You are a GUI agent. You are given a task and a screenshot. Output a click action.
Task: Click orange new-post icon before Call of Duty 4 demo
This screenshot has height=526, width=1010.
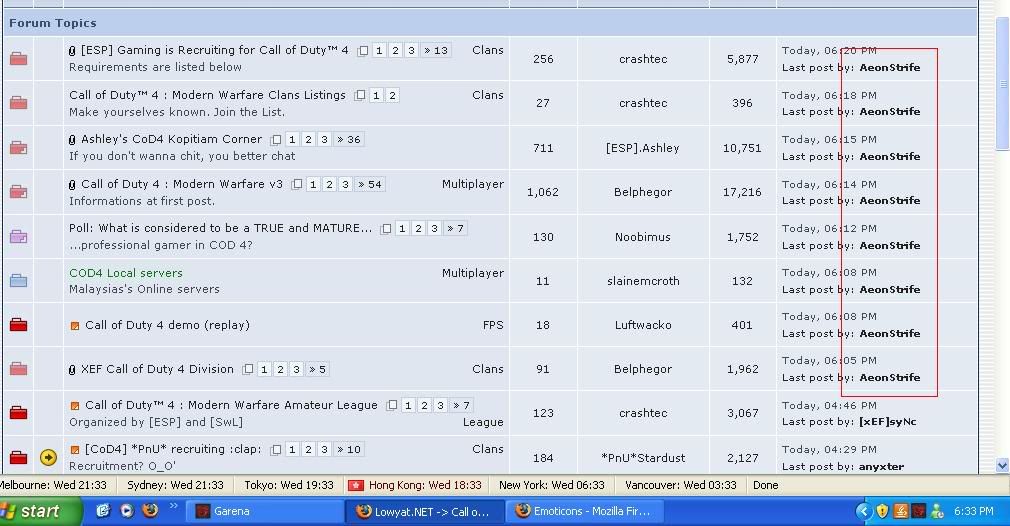[75, 326]
